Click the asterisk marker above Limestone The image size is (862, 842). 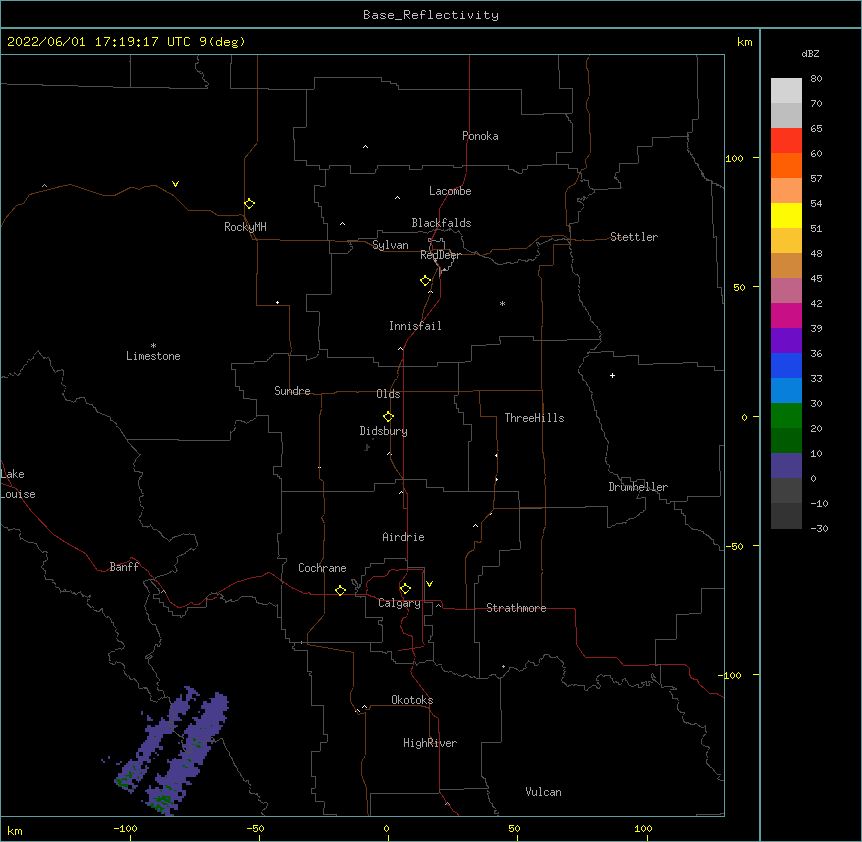(x=153, y=345)
